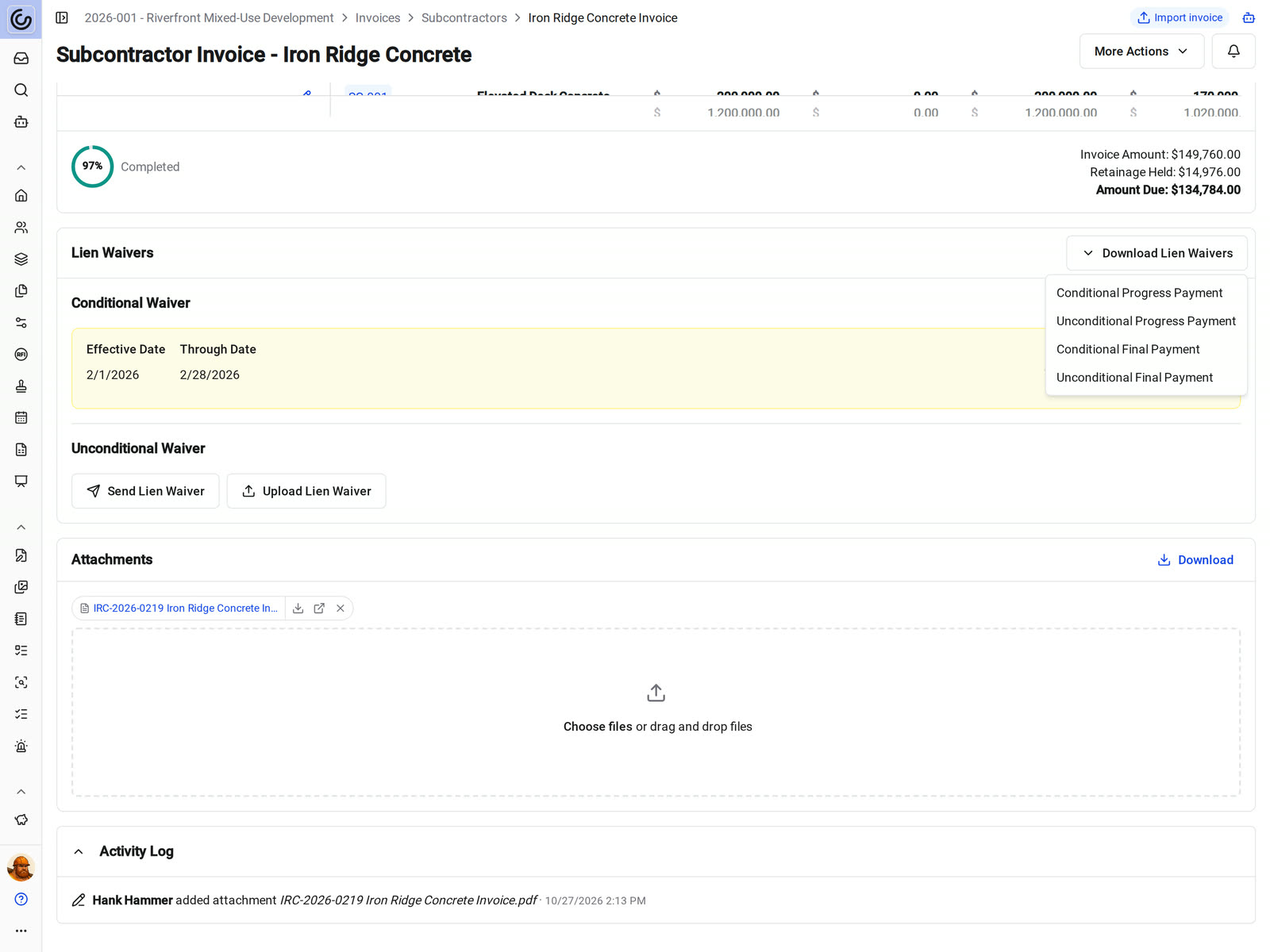Click the activity log timestamp 10/27/2026 2:13 PM
This screenshot has width=1270, height=952.
(595, 901)
